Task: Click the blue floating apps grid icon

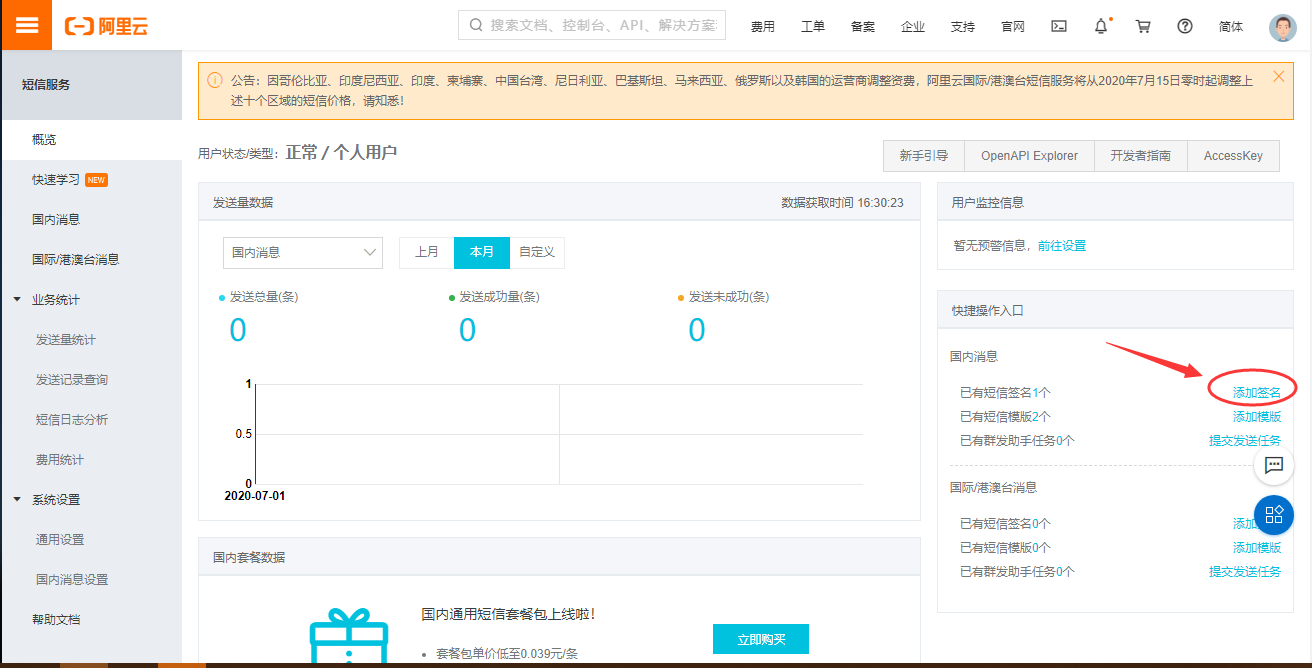Action: click(1274, 515)
